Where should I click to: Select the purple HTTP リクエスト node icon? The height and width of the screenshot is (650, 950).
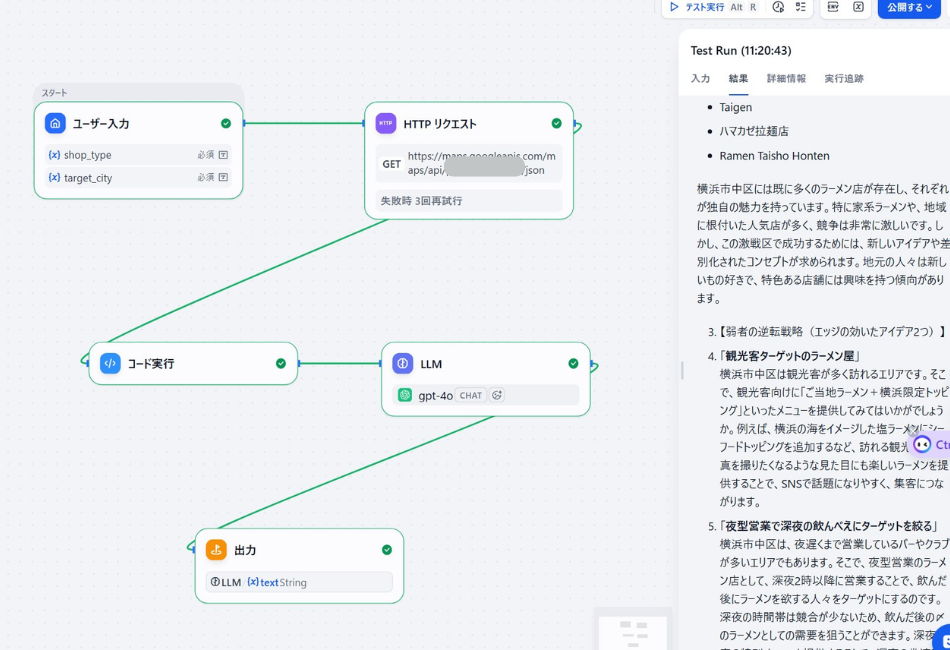(385, 123)
